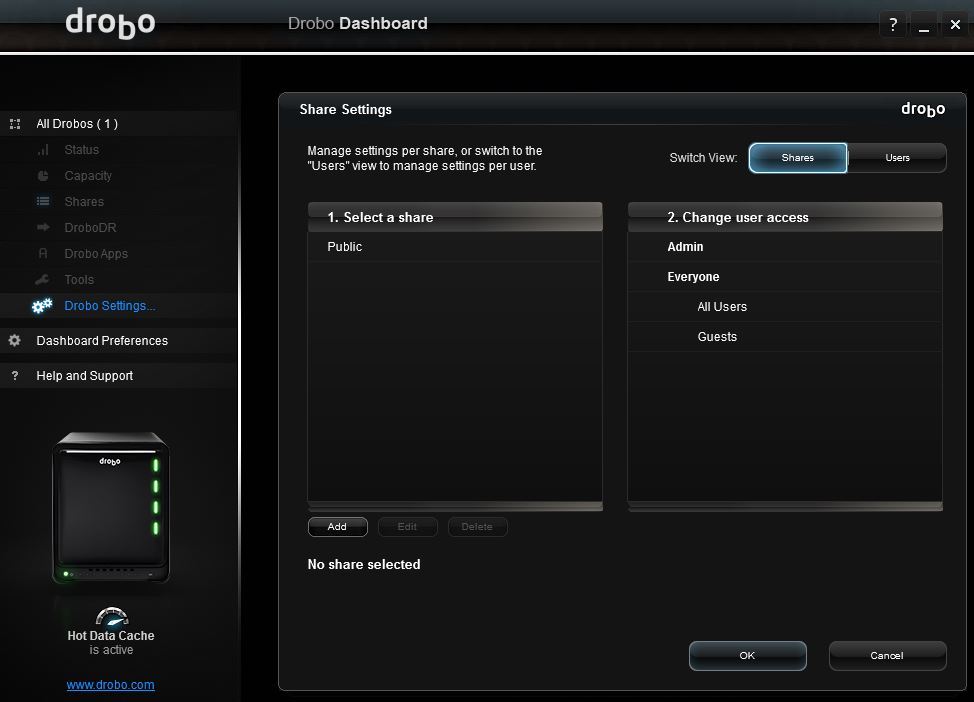The image size is (974, 702).
Task: Close the Drobo Dashboard window
Action: click(x=955, y=24)
